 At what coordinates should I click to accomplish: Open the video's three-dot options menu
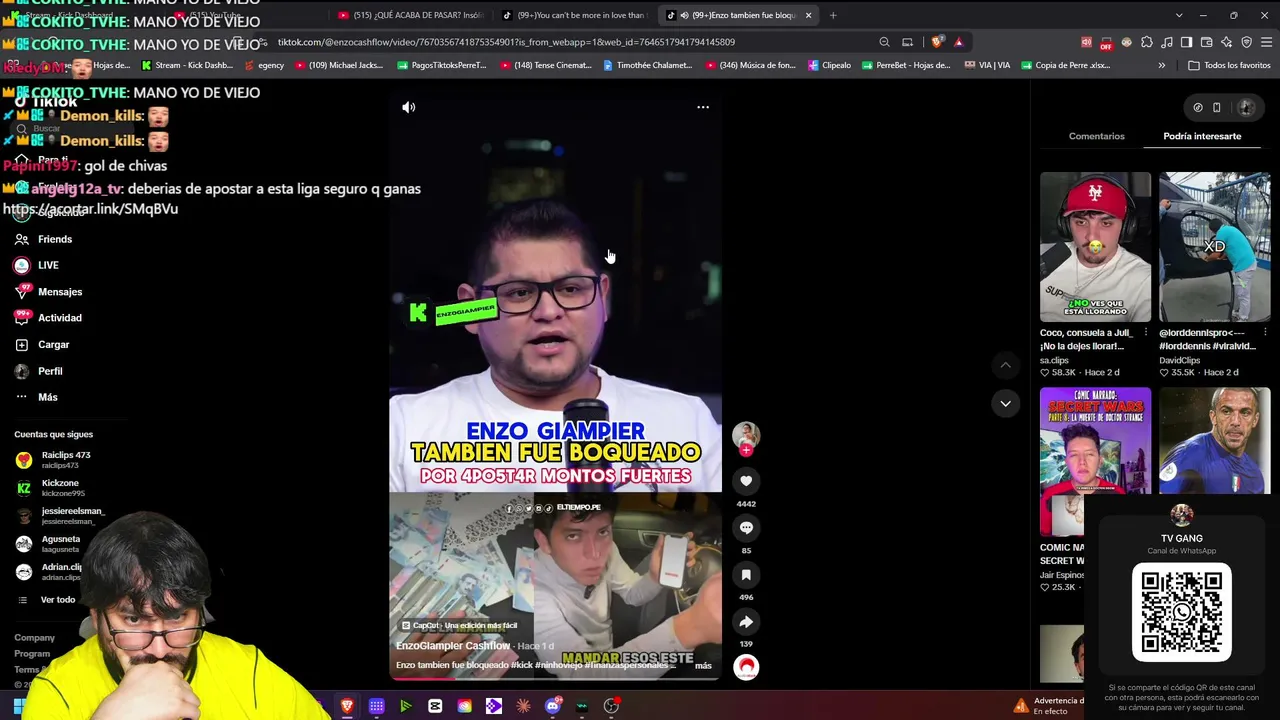point(703,107)
